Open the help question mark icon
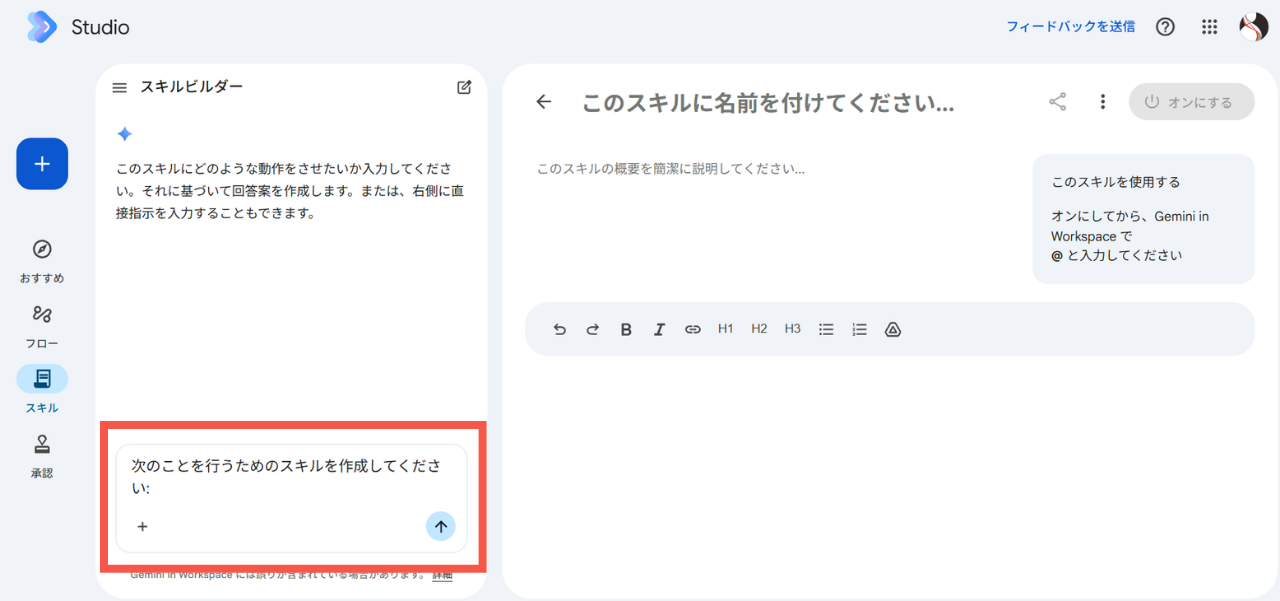 coord(1165,27)
